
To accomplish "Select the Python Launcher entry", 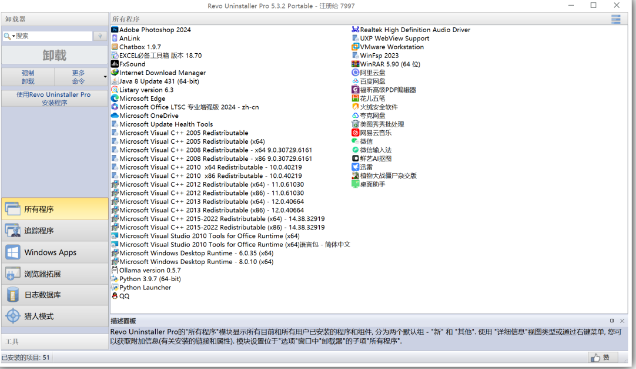I will click(x=141, y=287).
